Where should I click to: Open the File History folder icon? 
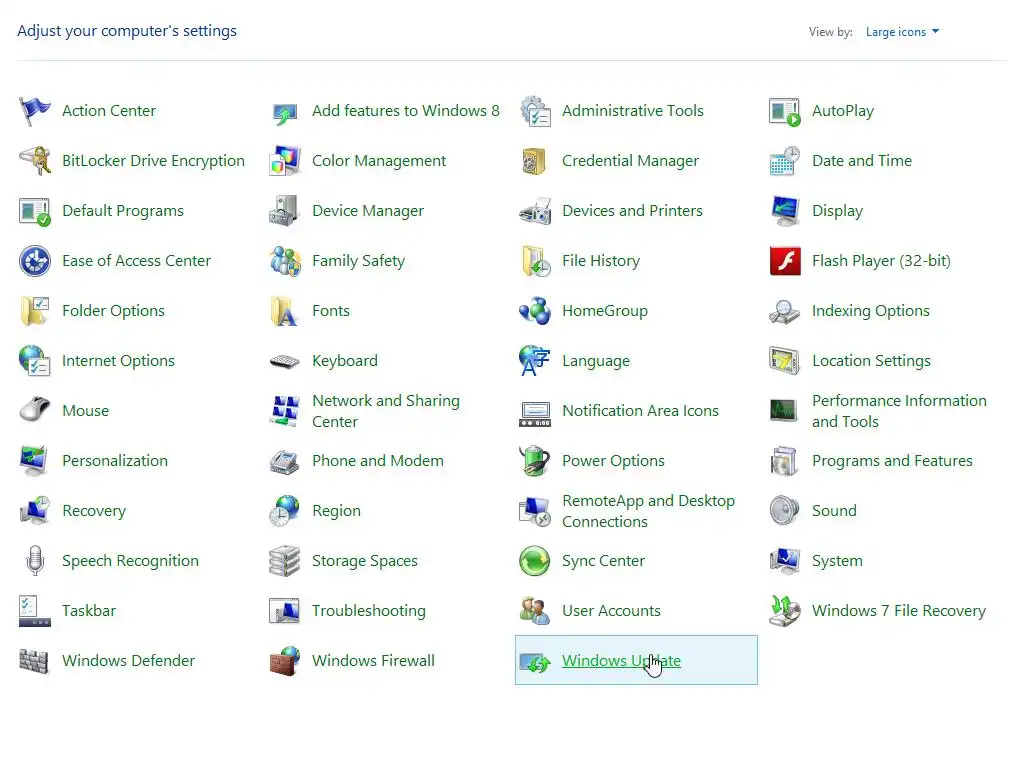[535, 261]
